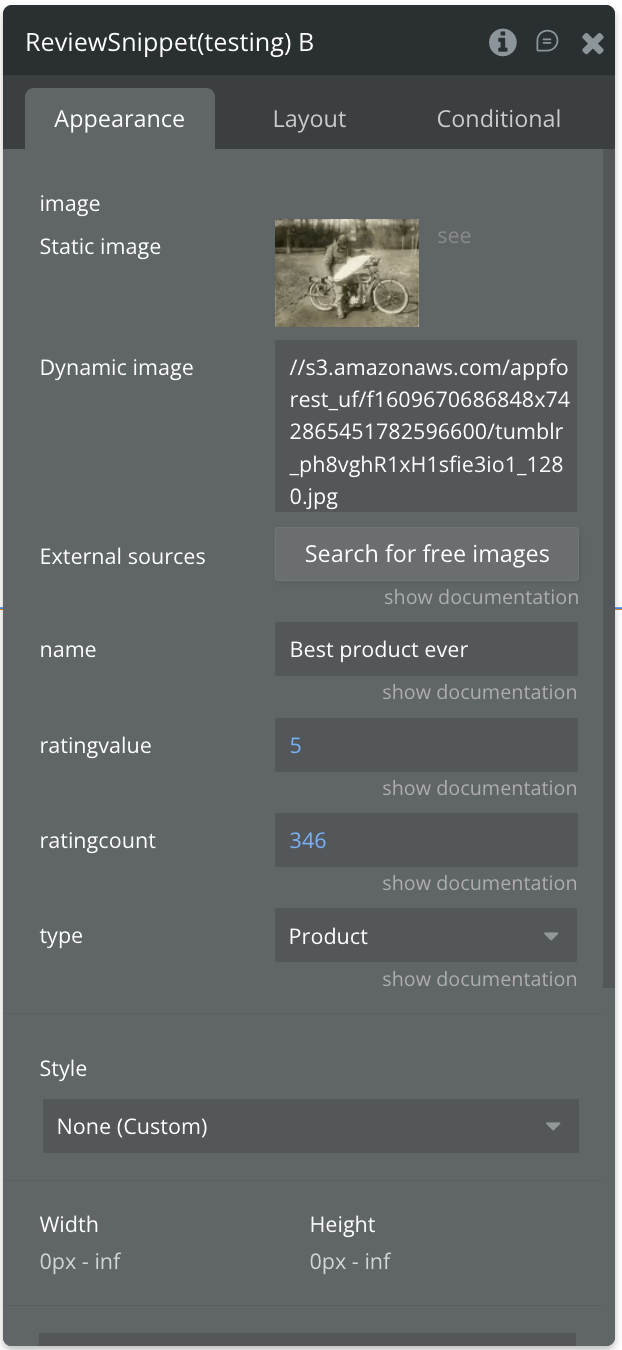Click the info icon in header
Screen dimensions: 622x1350
click(502, 42)
